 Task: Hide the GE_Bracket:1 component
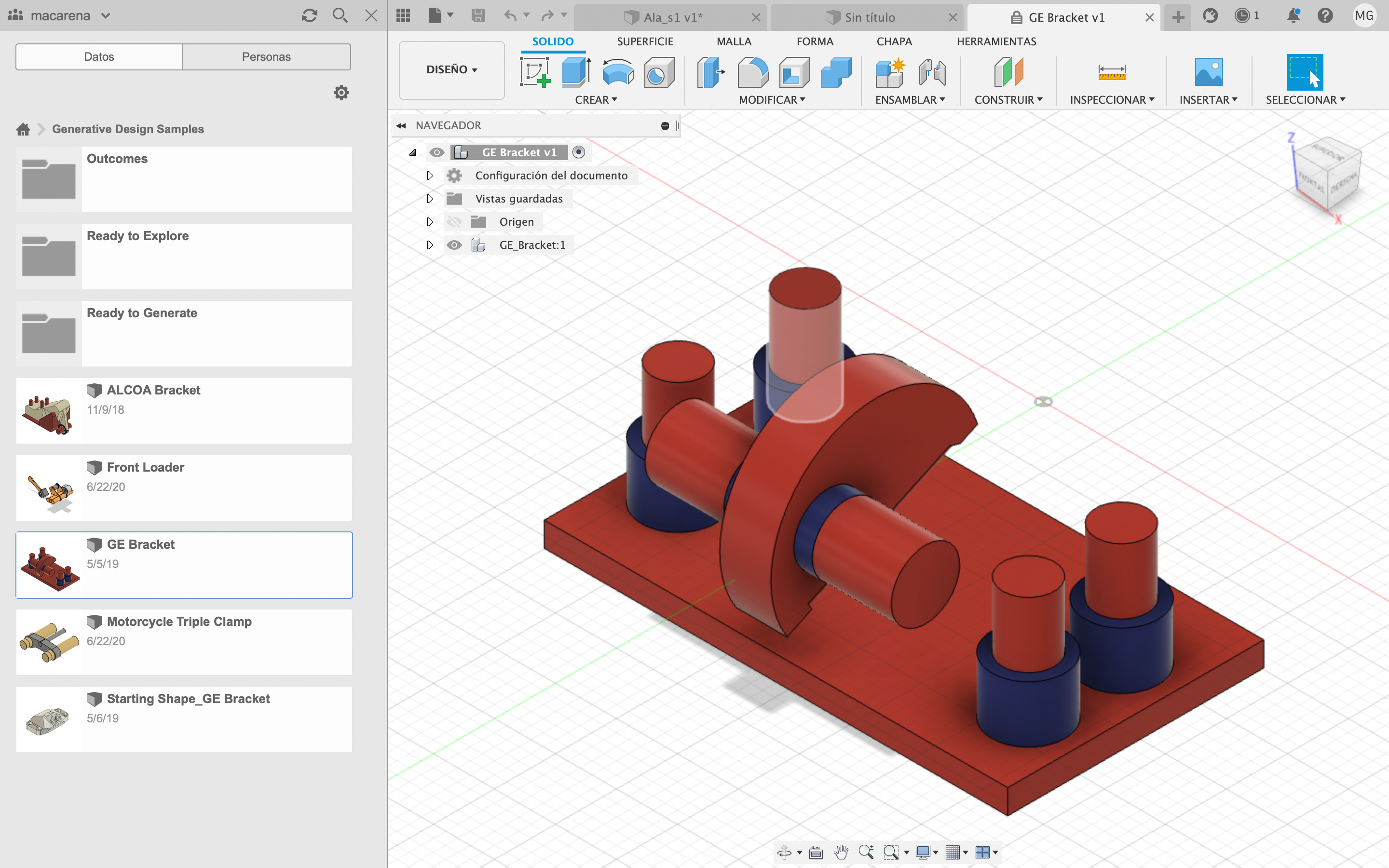pos(454,245)
